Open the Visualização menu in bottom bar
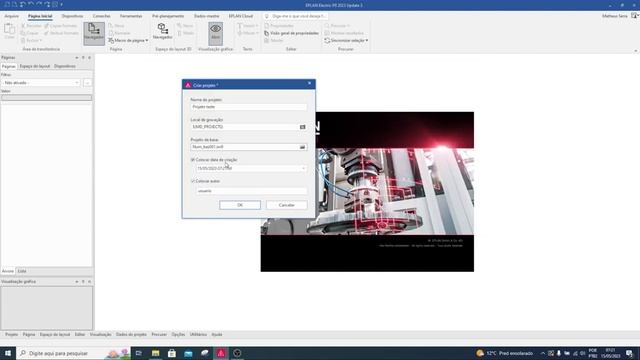The height and width of the screenshot is (360, 640). [x=100, y=334]
